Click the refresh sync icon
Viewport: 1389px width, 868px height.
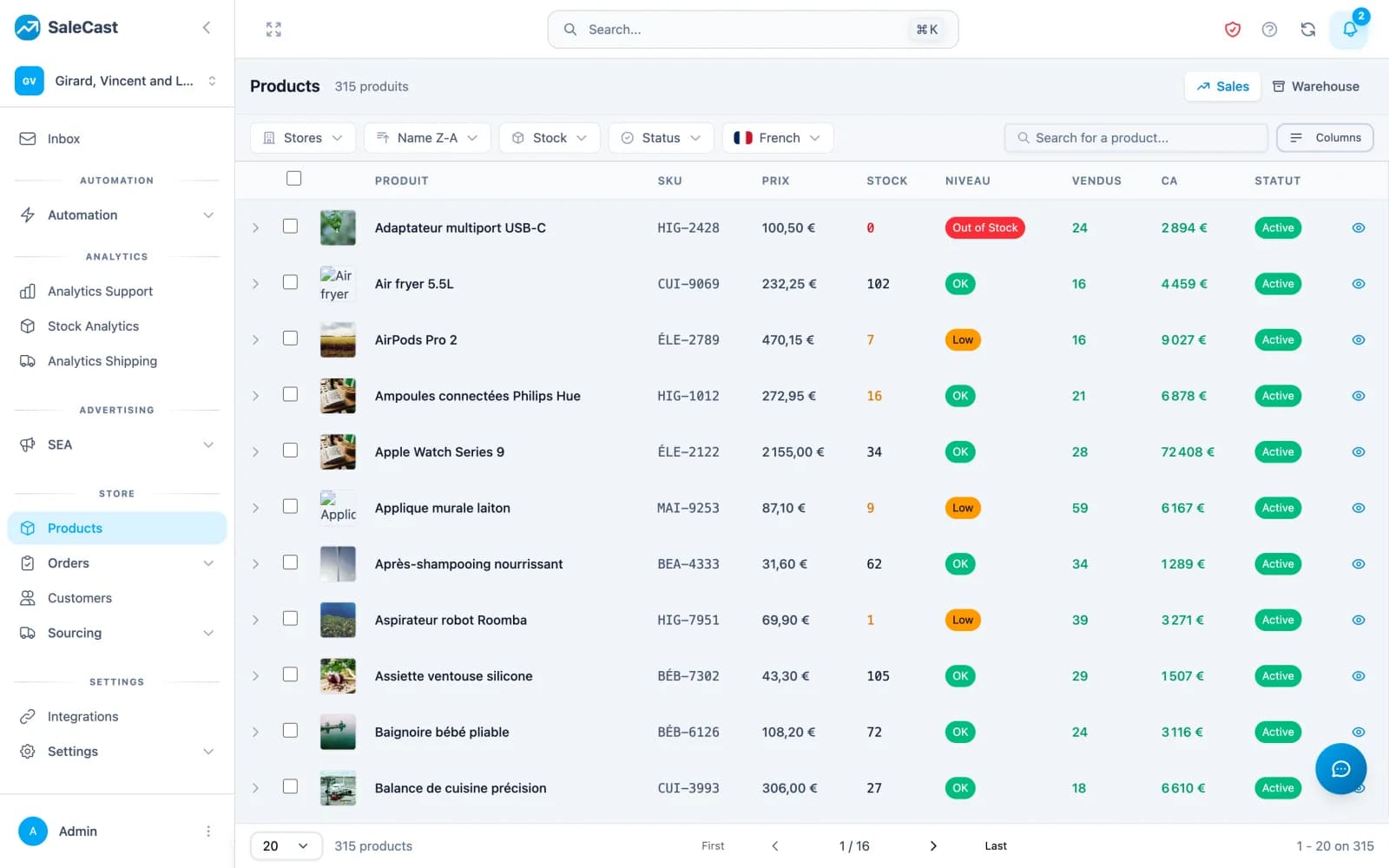(x=1307, y=30)
